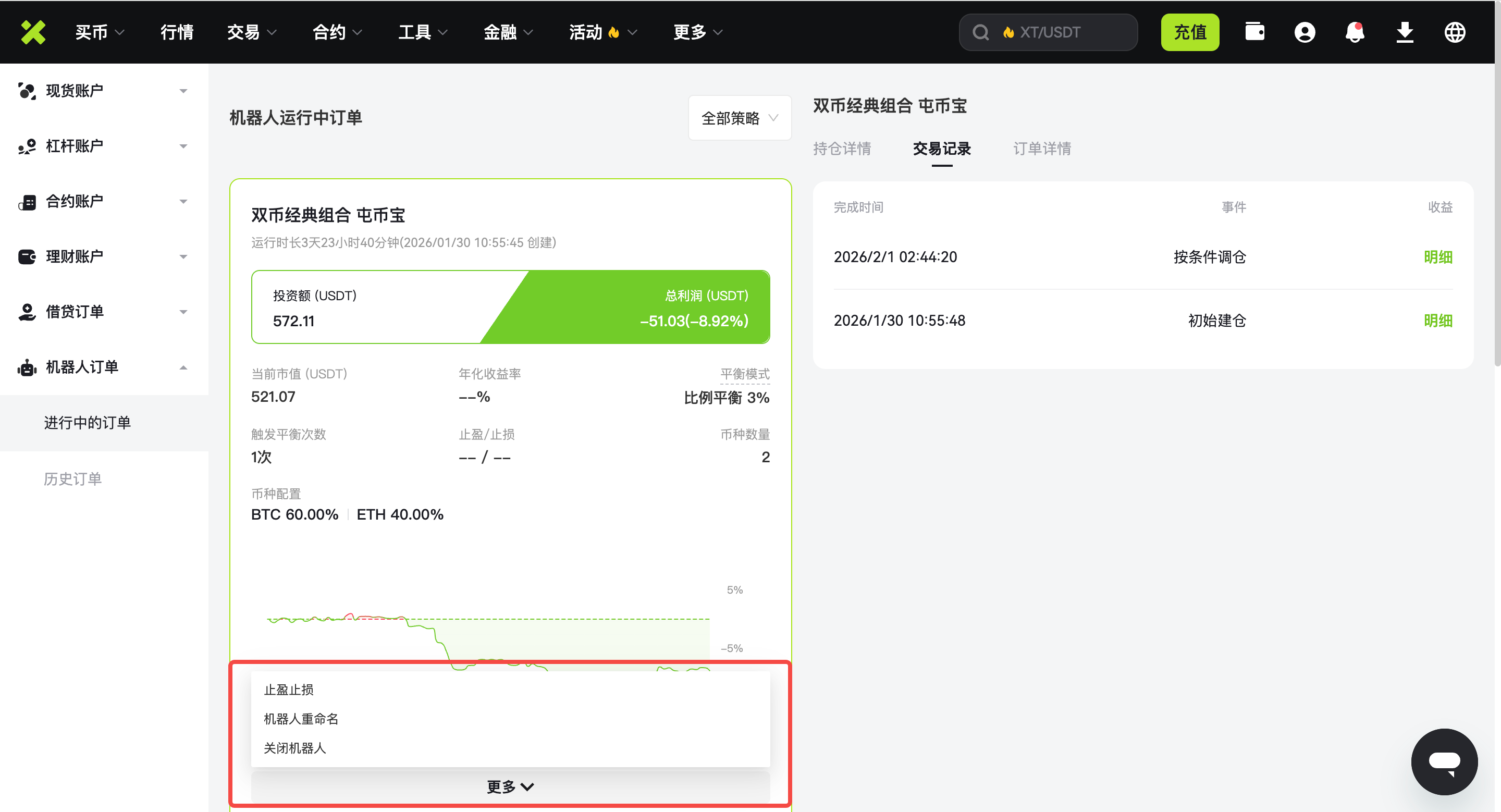Viewport: 1501px width, 812px height.
Task: Open the notification bell
Action: [x=1355, y=32]
